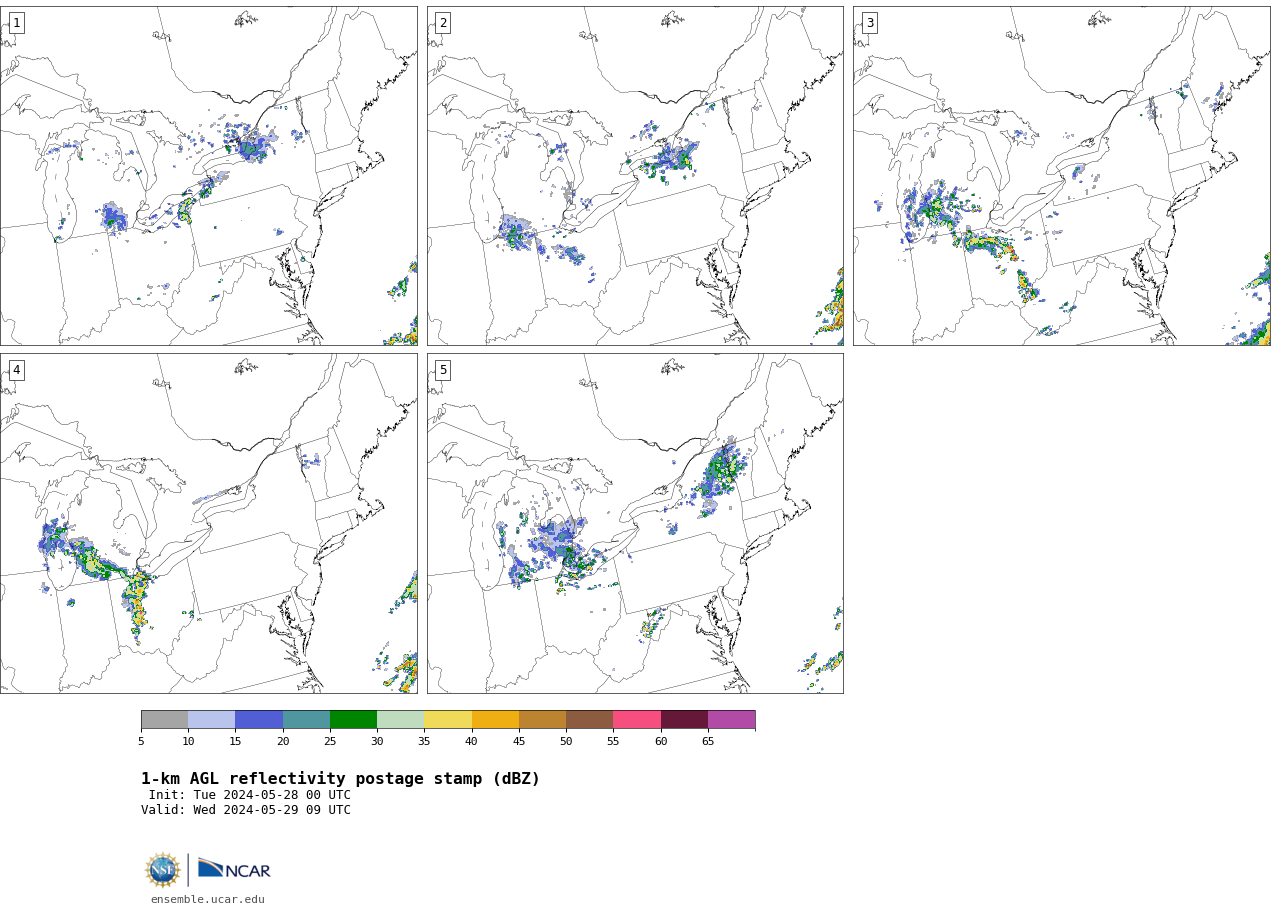Open ensemble member 1 reflectivity map

tap(208, 176)
